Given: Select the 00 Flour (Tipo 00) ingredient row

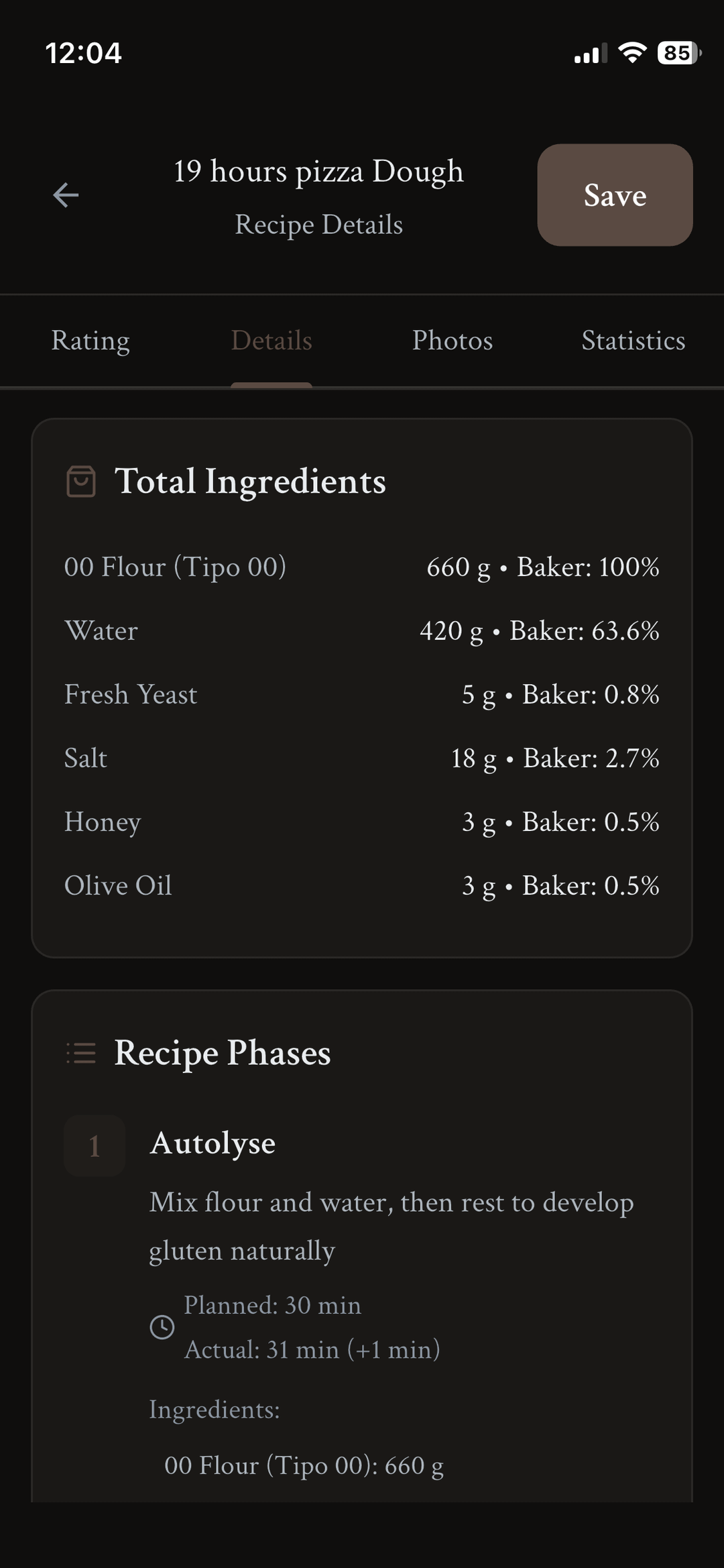Looking at the screenshot, I should pos(362,567).
